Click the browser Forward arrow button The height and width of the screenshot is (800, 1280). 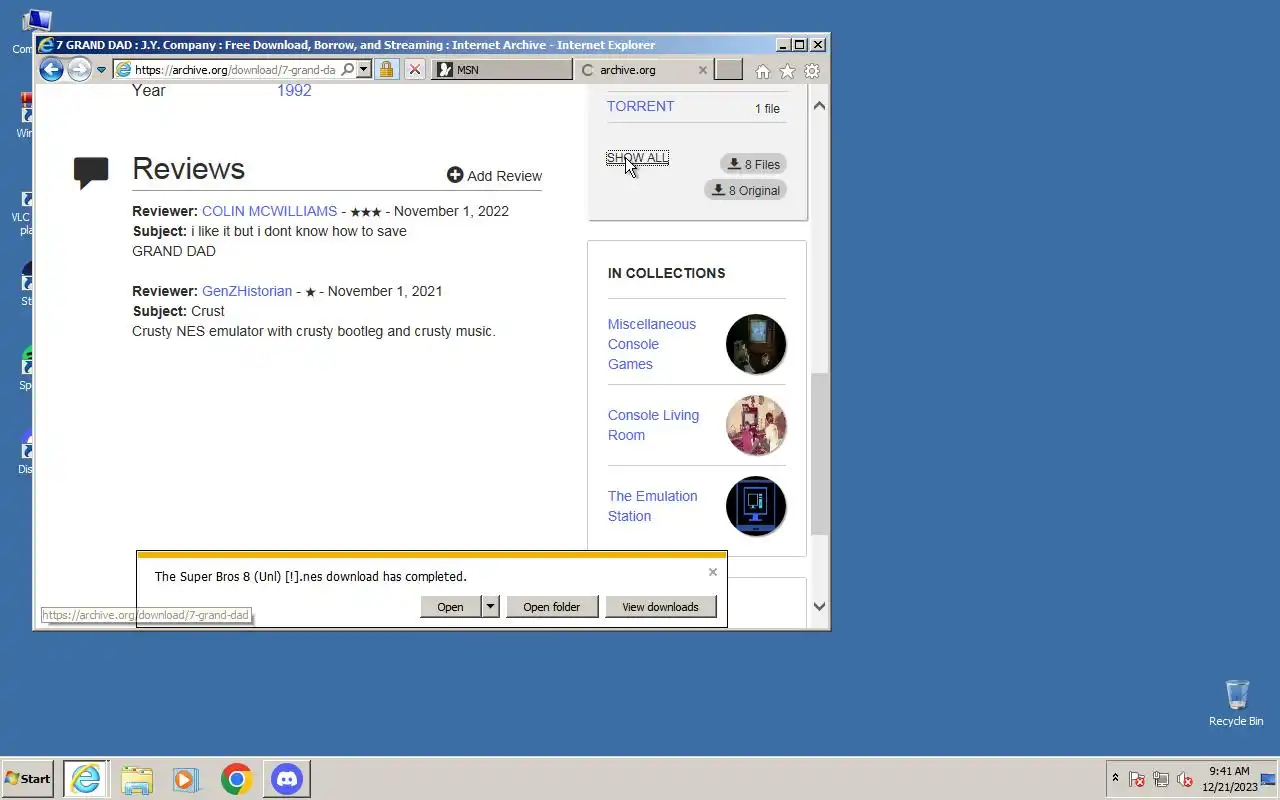[x=79, y=70]
